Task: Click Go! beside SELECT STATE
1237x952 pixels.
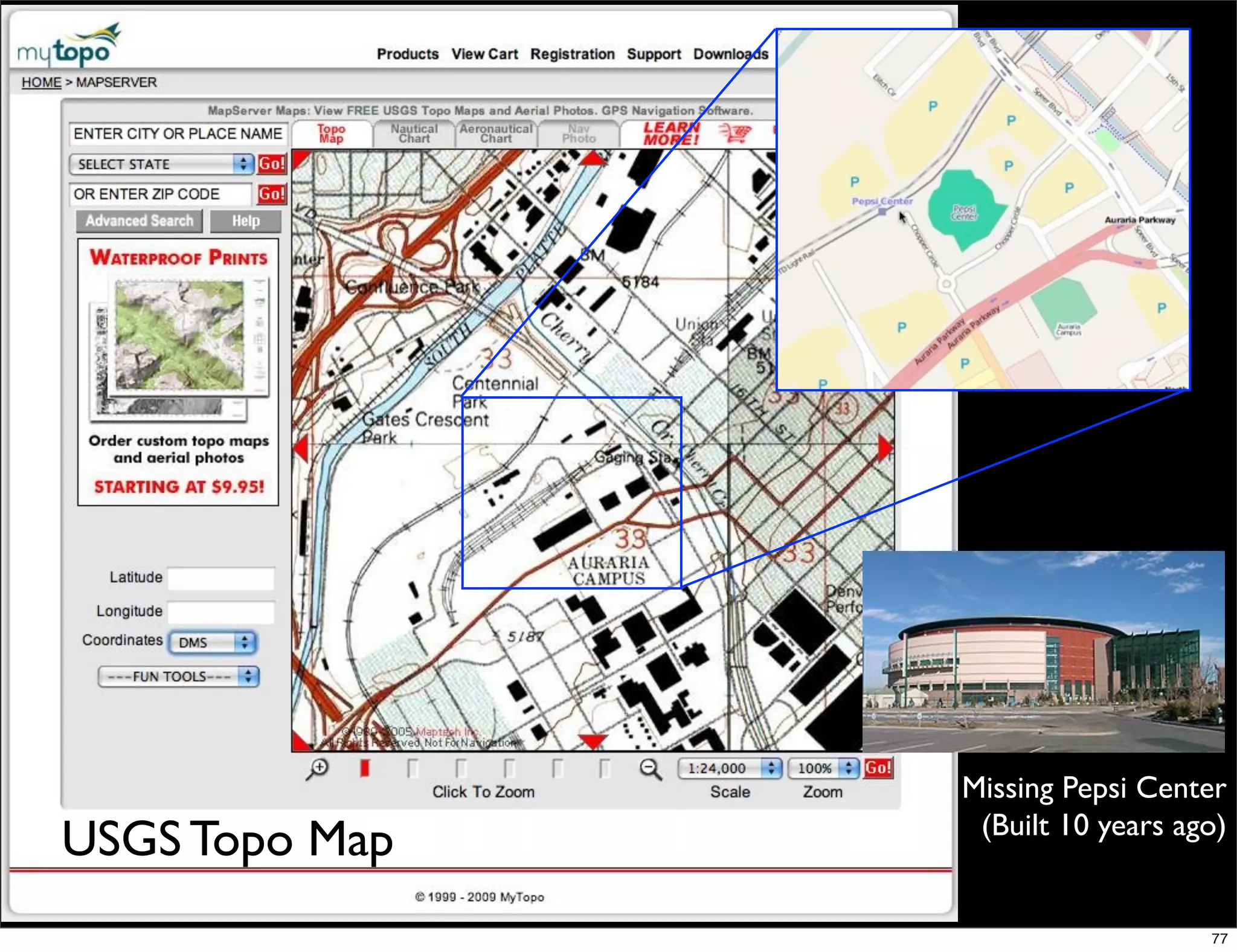Action: click(x=272, y=164)
